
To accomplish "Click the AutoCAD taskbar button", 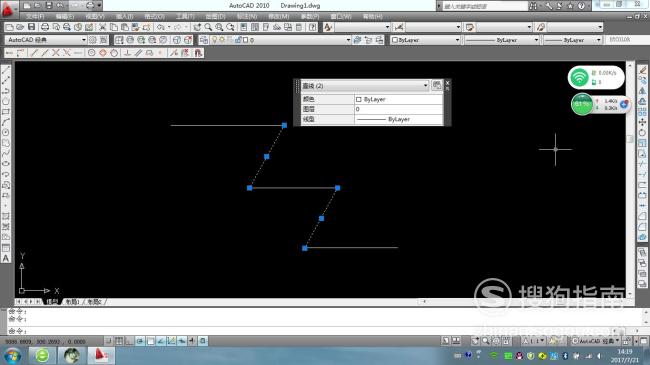I will click(101, 355).
